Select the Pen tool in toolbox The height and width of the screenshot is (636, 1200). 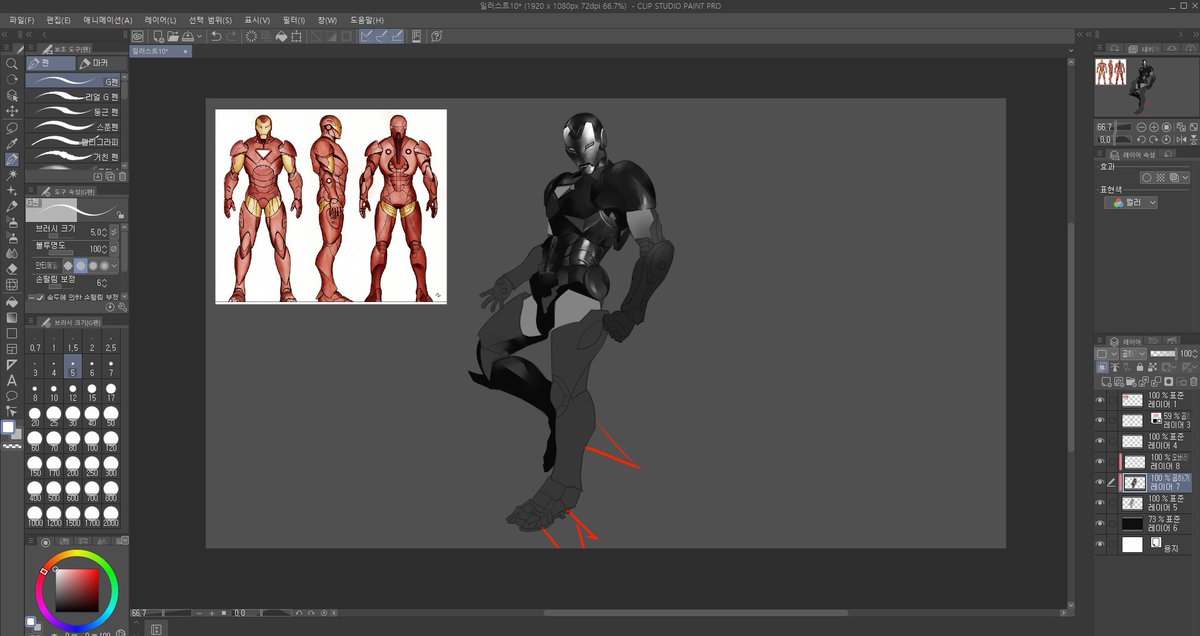point(12,159)
